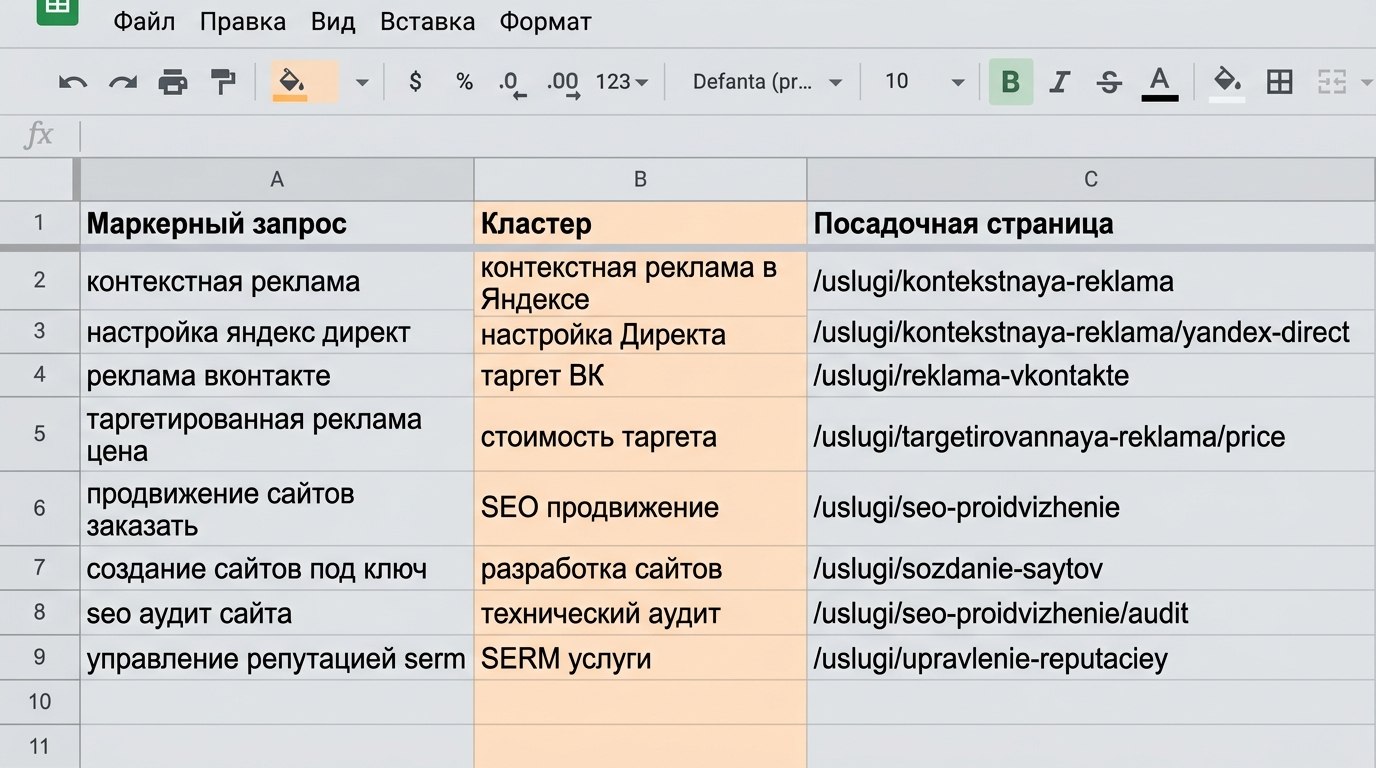Select cell 'реклама вконтакте'
The image size is (1376, 768).
[277, 376]
